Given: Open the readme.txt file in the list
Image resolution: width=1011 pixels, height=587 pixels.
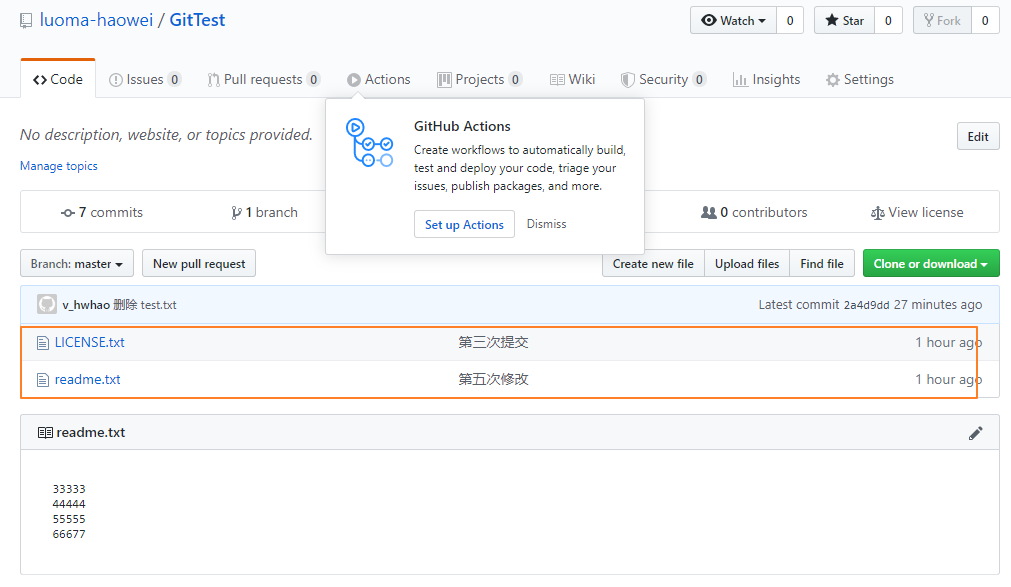Looking at the screenshot, I should [88, 379].
